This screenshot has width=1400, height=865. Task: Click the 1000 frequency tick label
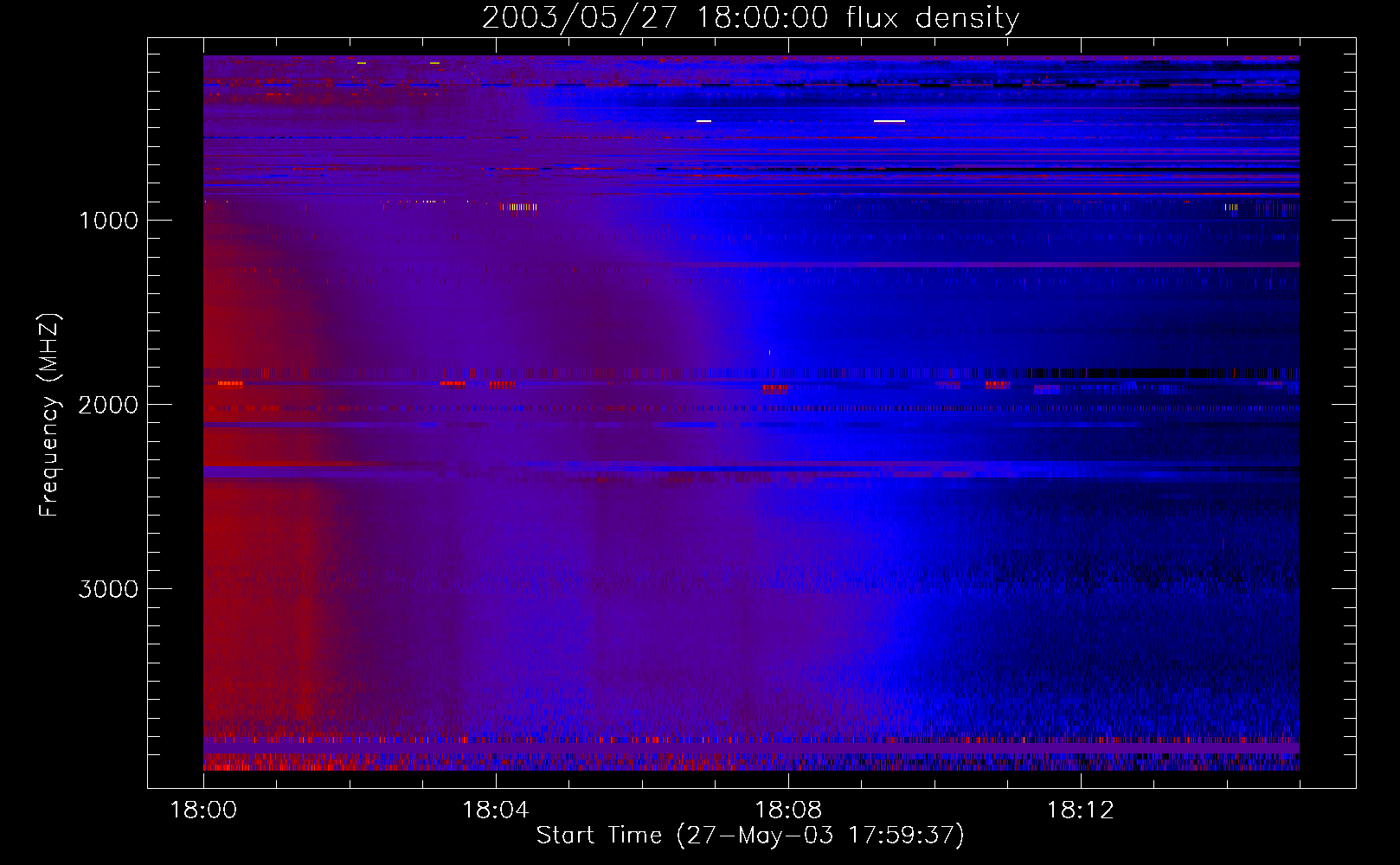pyautogui.click(x=108, y=221)
